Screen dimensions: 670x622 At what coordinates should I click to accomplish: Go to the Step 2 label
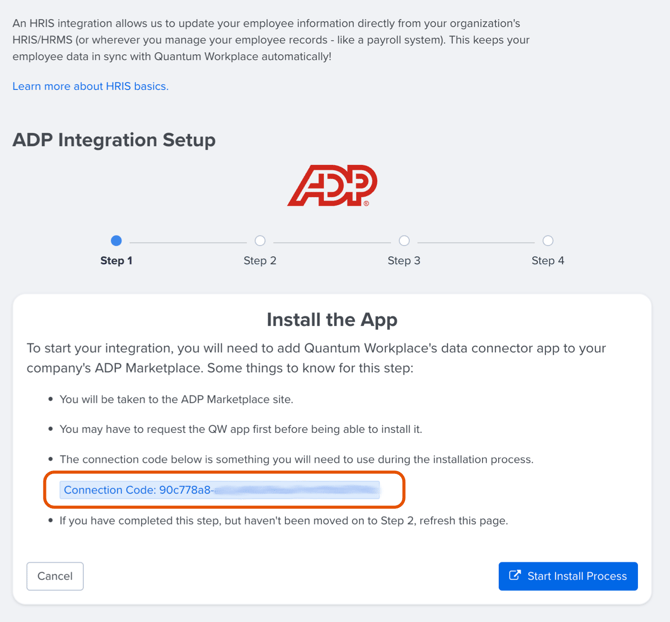[260, 261]
